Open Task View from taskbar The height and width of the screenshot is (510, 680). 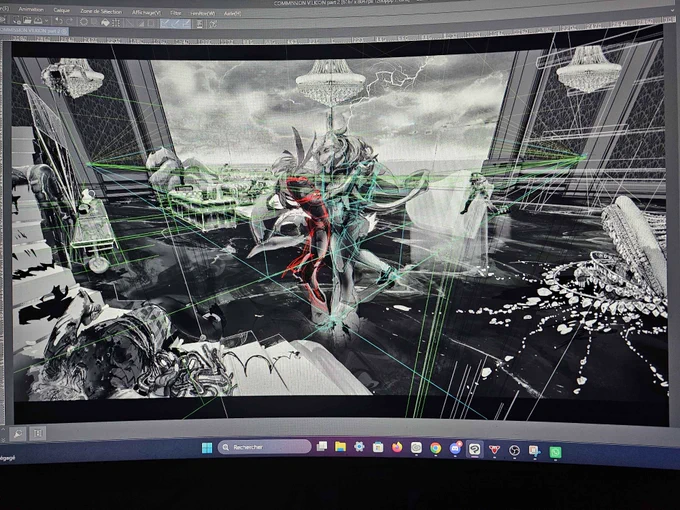[x=321, y=446]
